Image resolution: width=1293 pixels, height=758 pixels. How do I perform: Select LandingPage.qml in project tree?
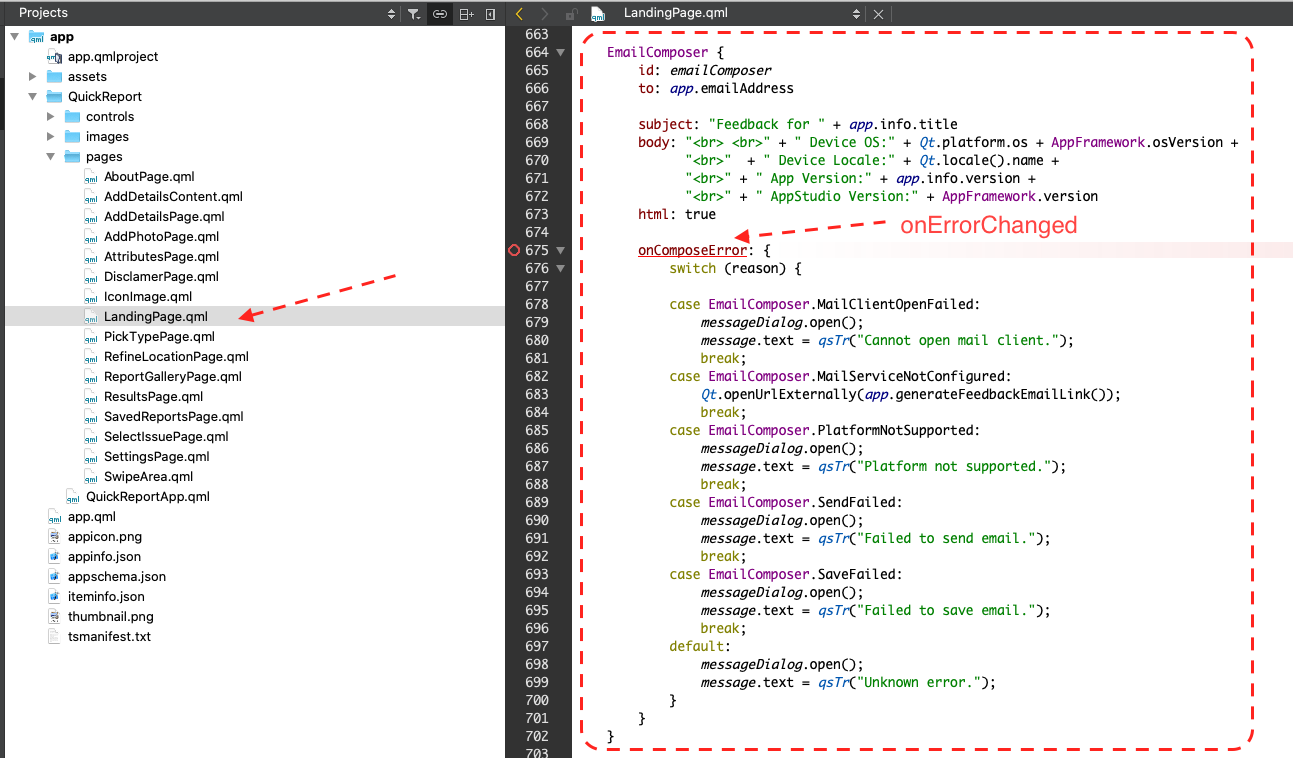pyautogui.click(x=156, y=316)
